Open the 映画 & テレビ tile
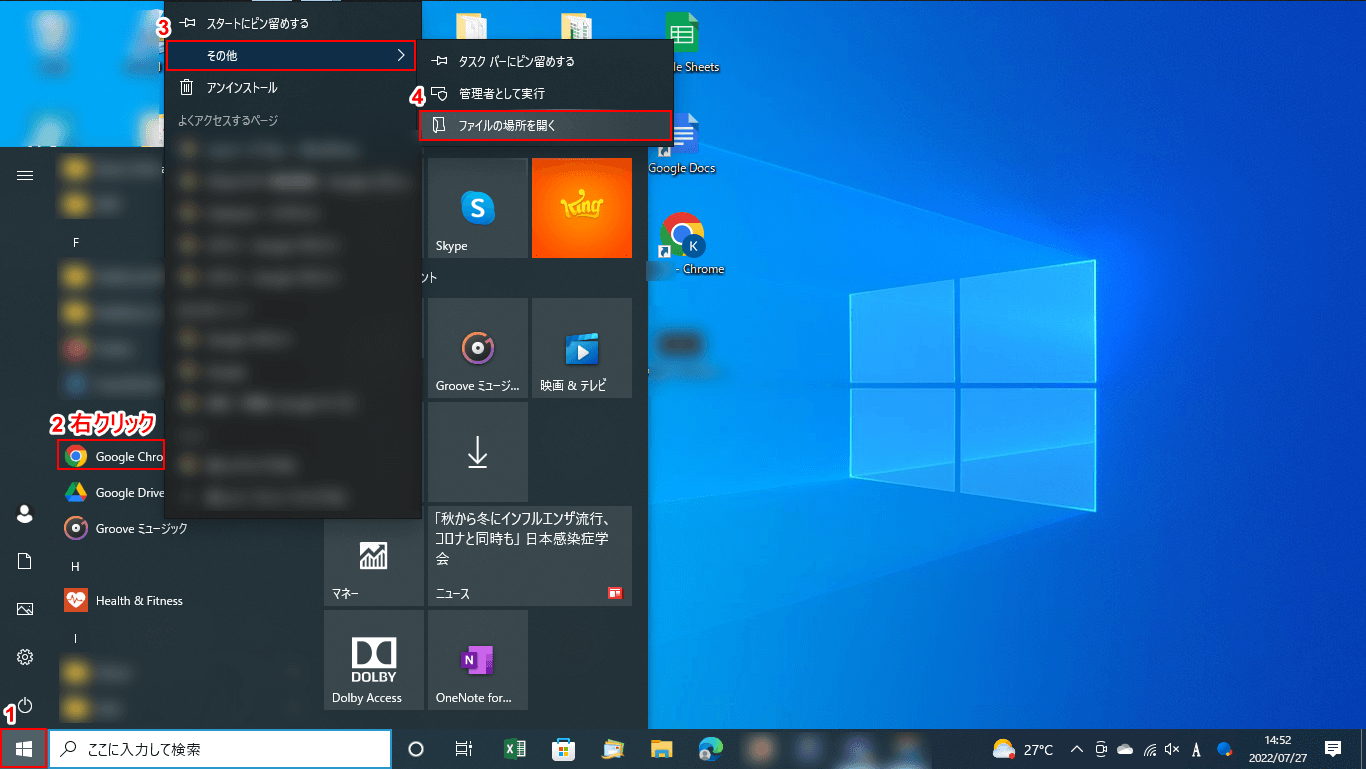 (582, 348)
